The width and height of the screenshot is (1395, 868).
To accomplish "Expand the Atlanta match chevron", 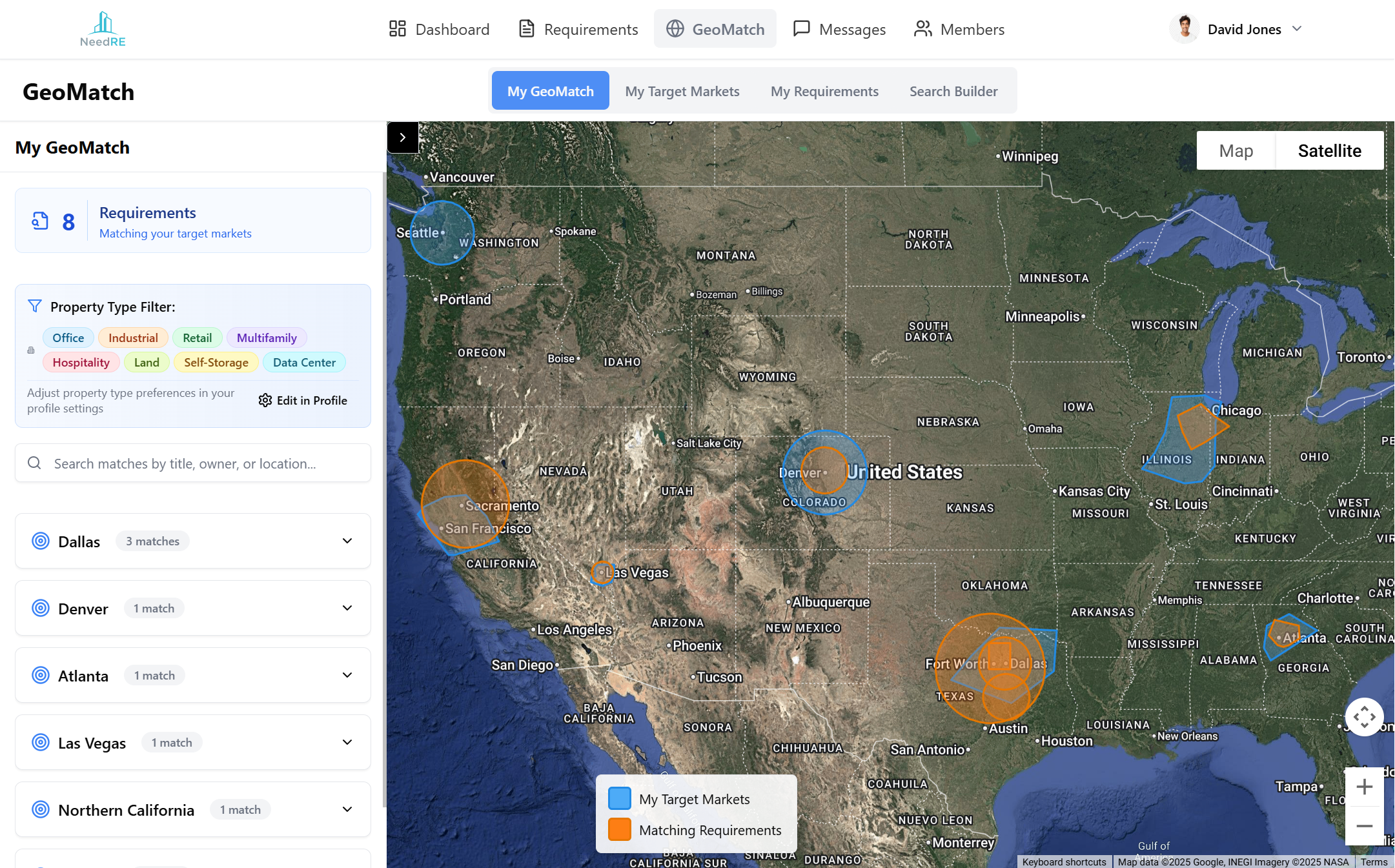I will 347,675.
